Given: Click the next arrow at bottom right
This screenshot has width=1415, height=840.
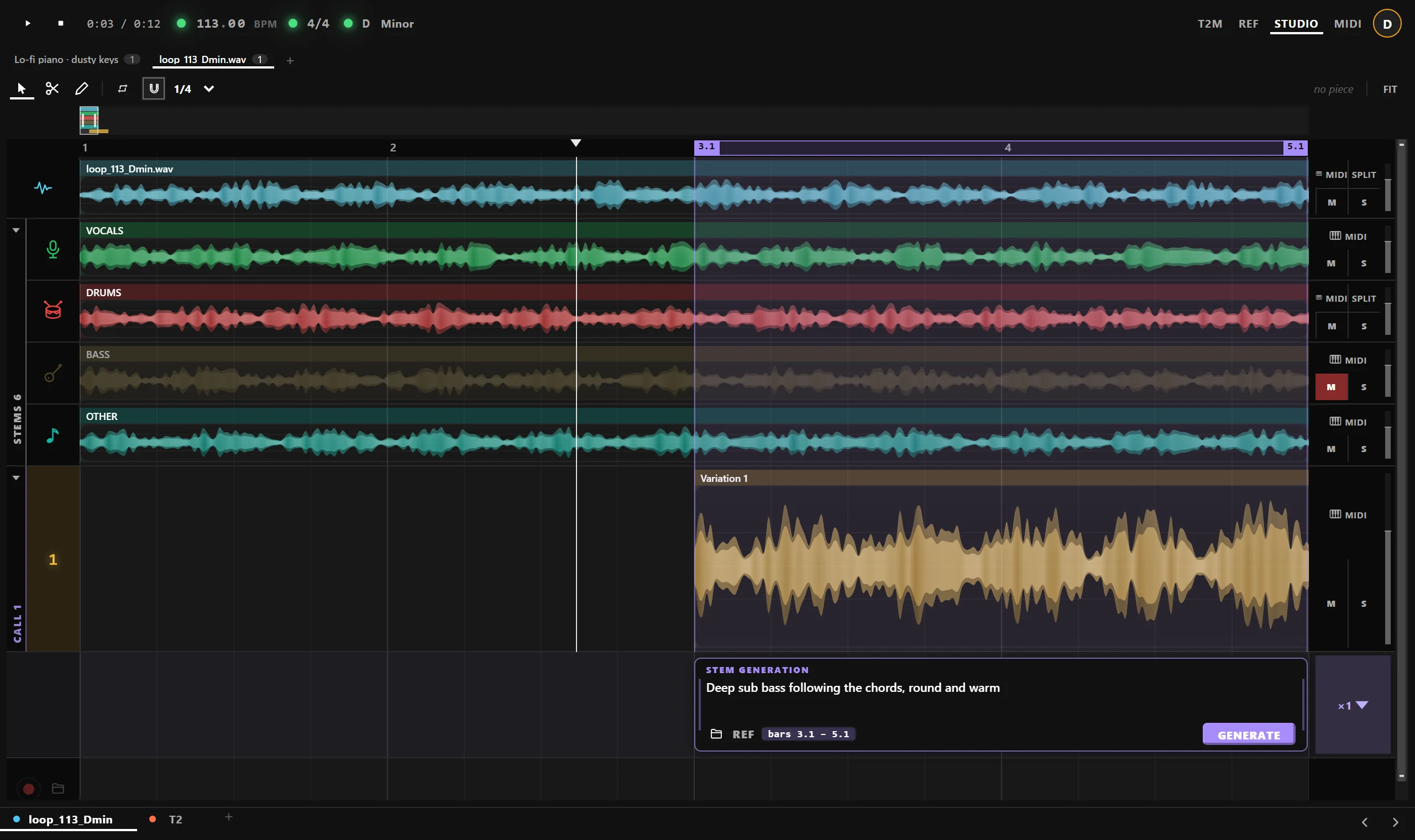Looking at the screenshot, I should 1395,822.
